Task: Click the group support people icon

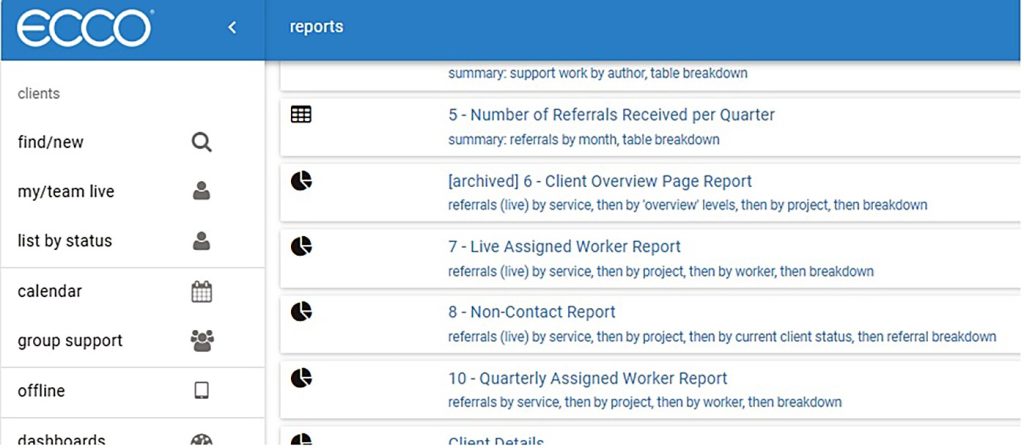Action: [201, 341]
